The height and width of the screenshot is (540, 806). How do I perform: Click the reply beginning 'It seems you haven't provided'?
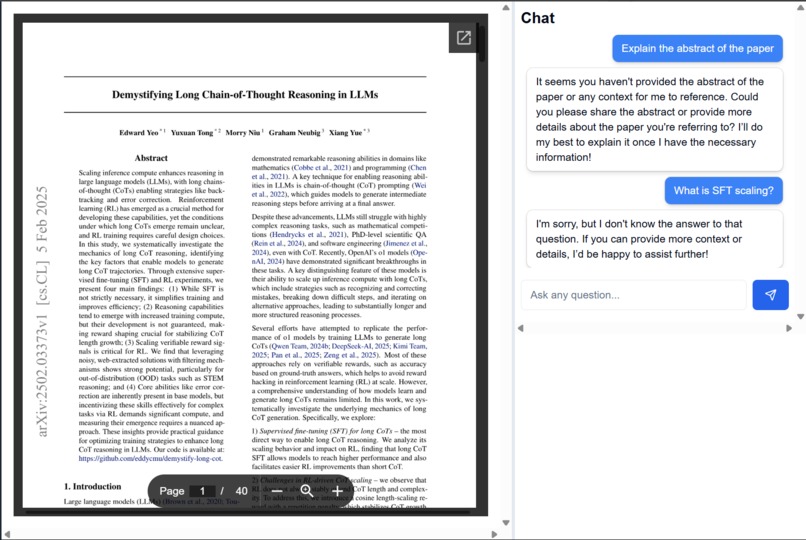[x=654, y=119]
